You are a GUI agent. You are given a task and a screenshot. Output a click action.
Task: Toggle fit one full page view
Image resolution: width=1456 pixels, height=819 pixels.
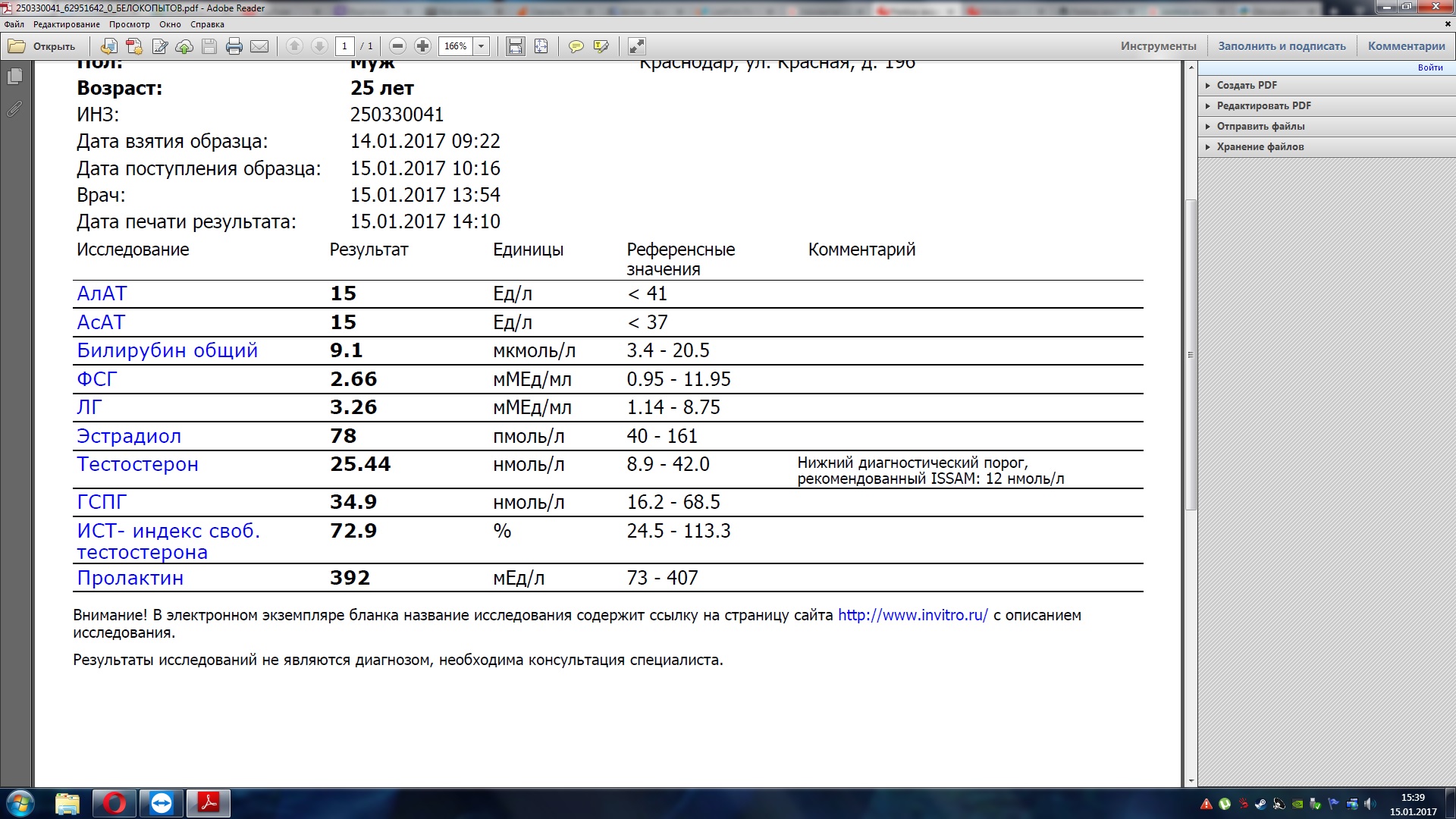(541, 46)
